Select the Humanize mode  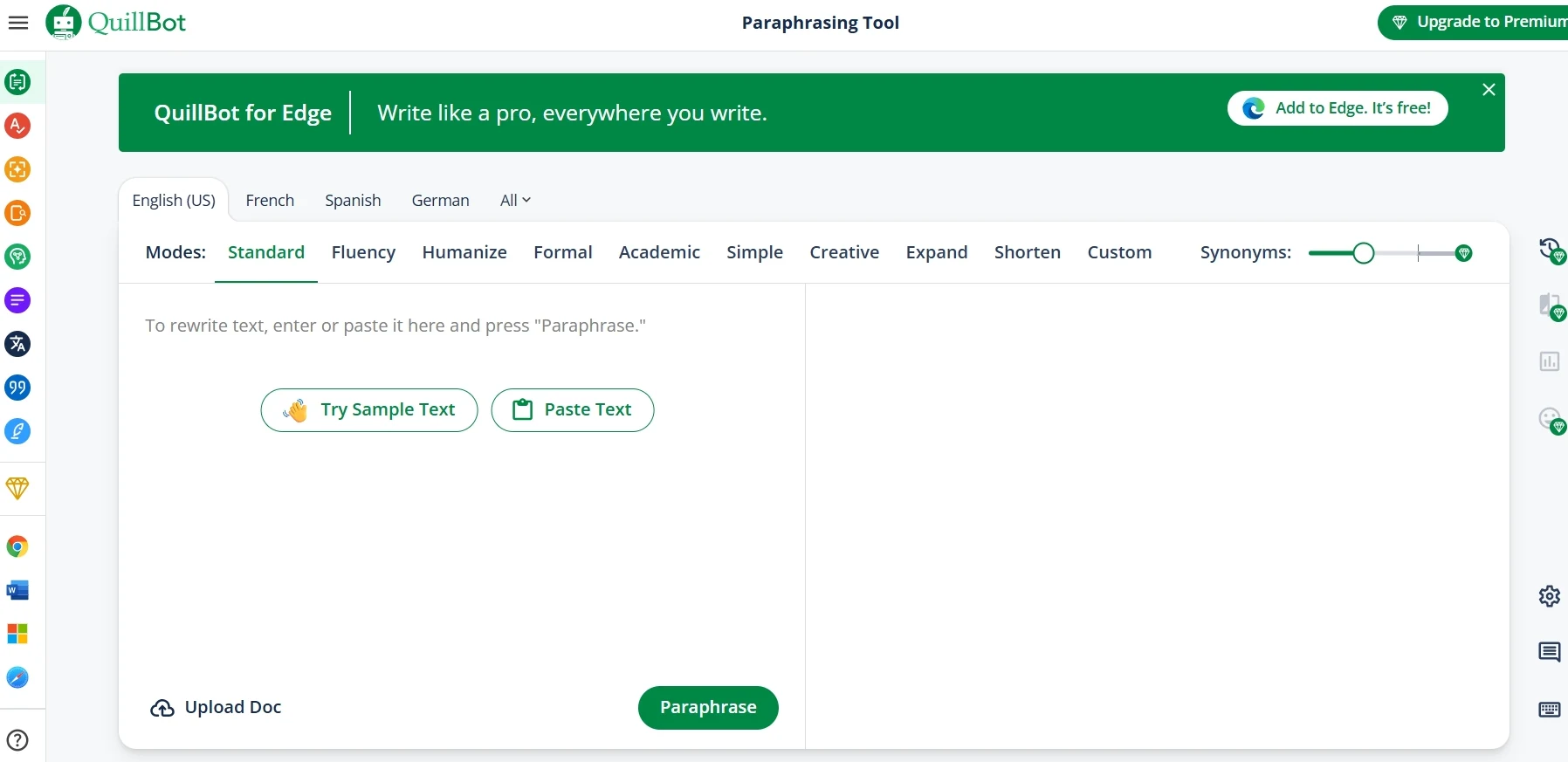(464, 252)
